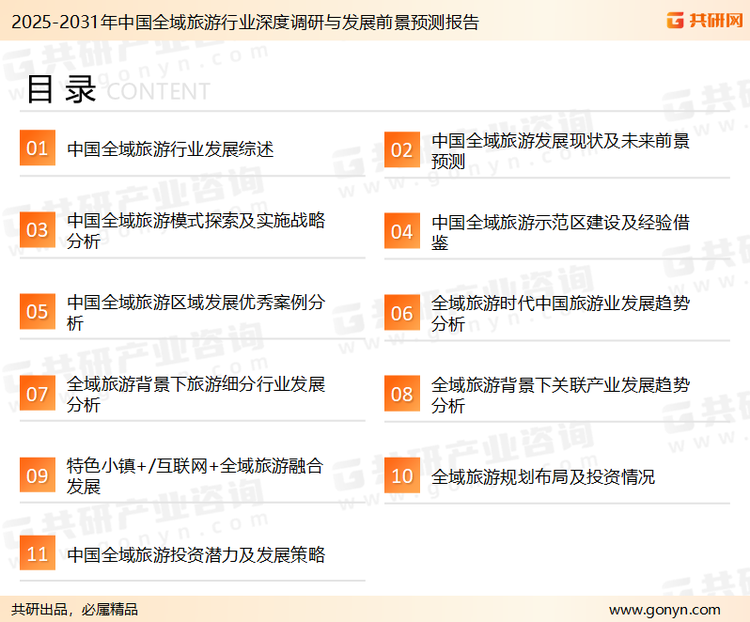Open chapter via the 07 badge
Image resolution: width=750 pixels, height=622 pixels.
[37, 394]
